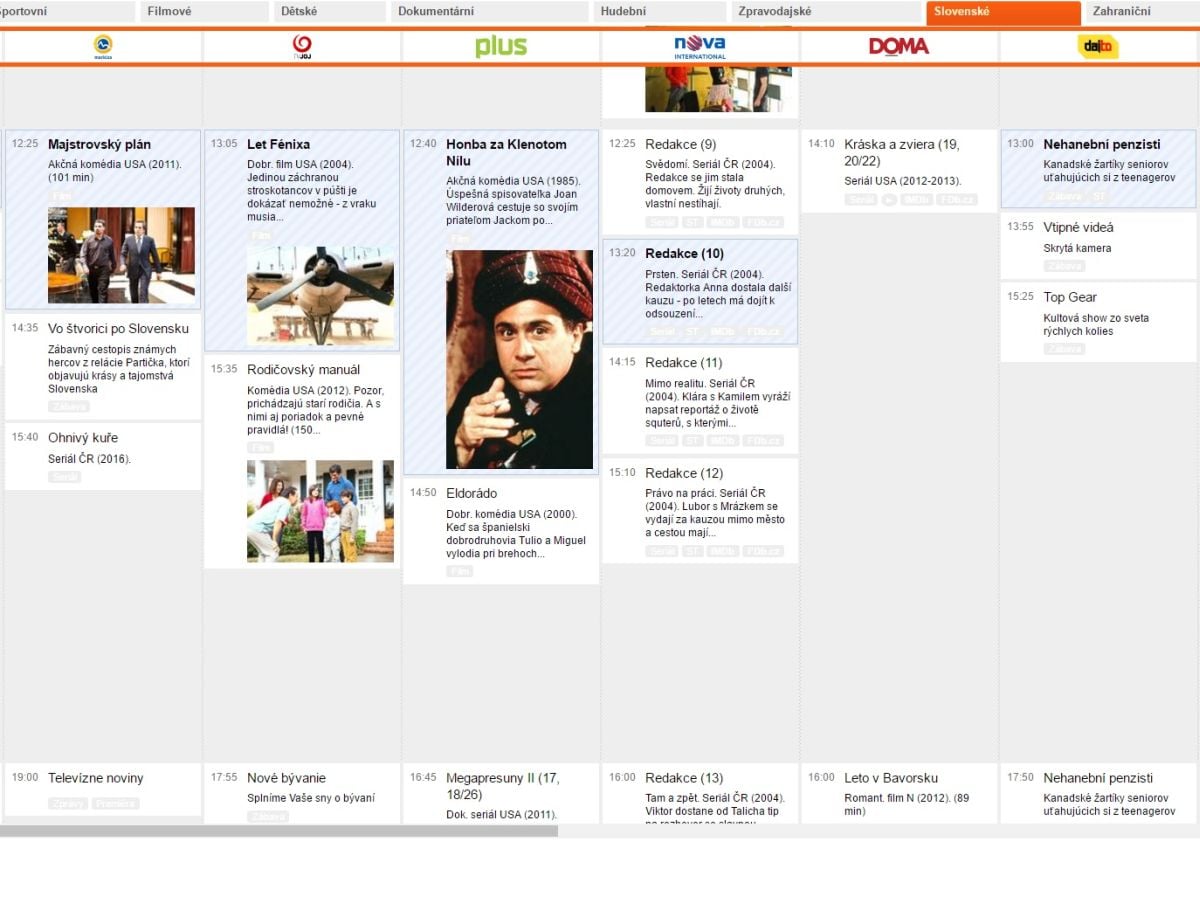Click the ST subtitles badge on Redakce (10)

[692, 331]
